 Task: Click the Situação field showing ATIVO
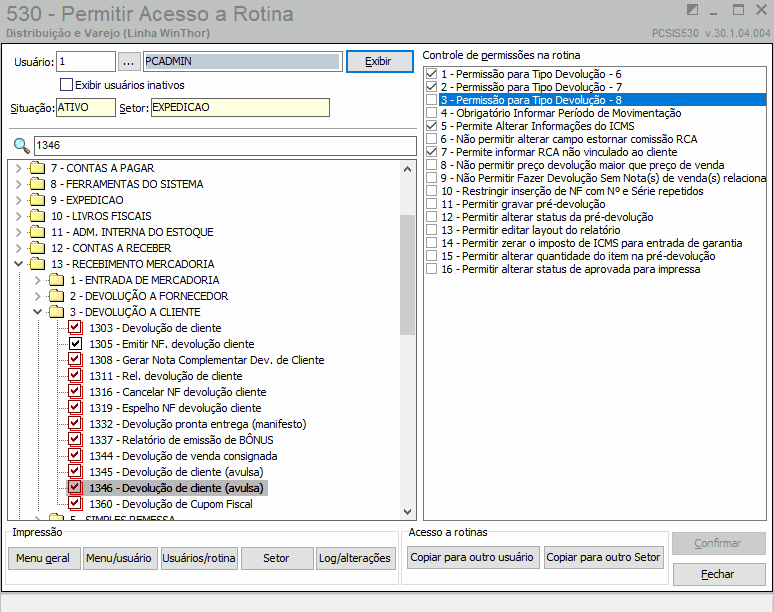(x=86, y=108)
